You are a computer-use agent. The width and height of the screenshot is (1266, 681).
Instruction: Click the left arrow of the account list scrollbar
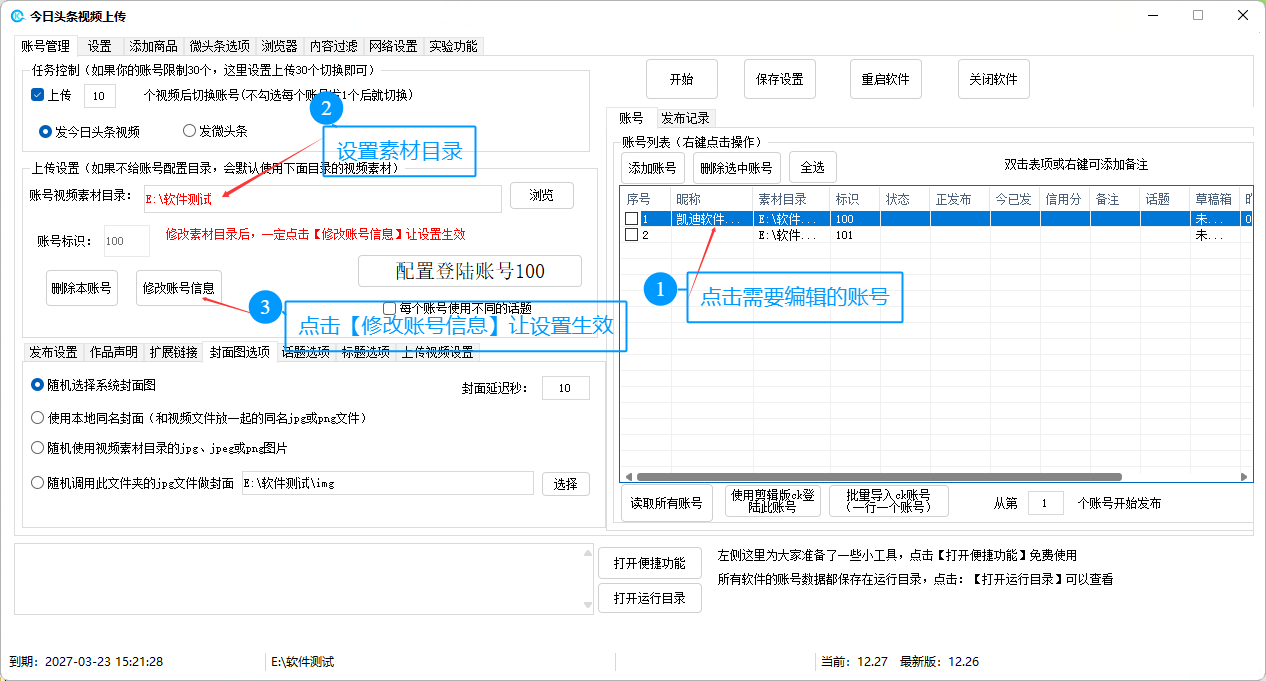629,477
